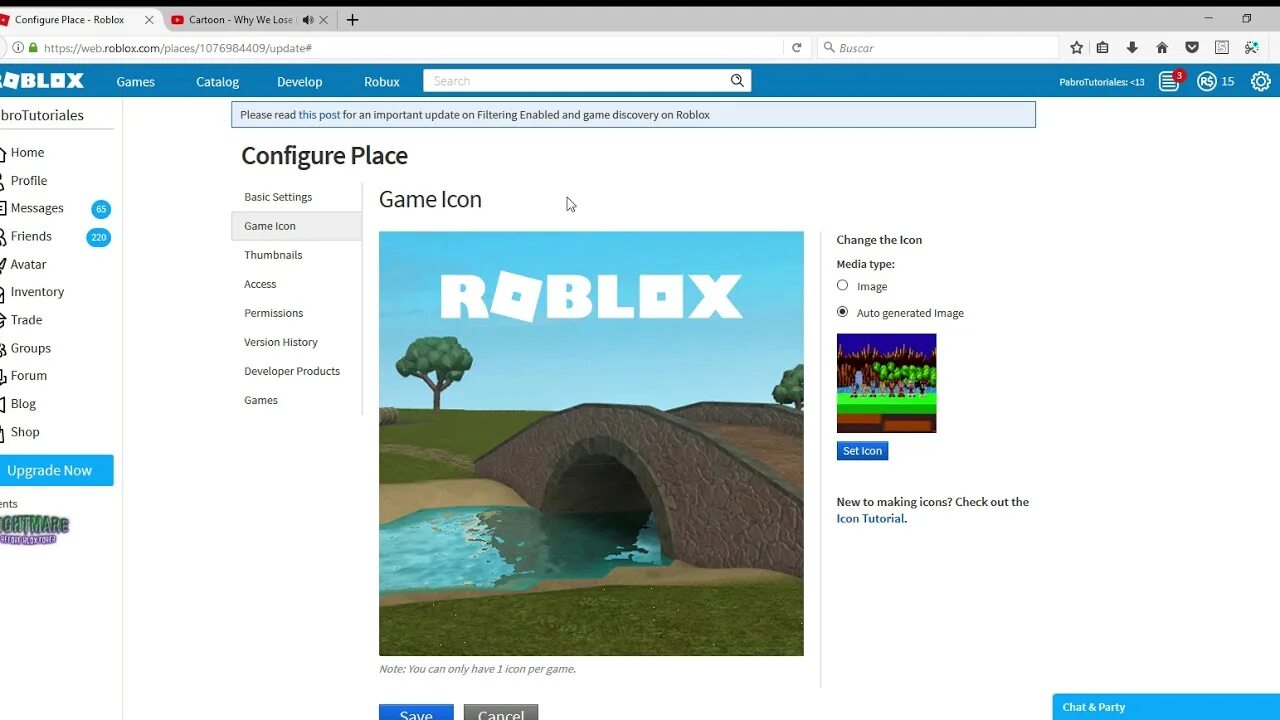The image size is (1280, 720).
Task: Click the Robux balance icon
Action: [1207, 82]
